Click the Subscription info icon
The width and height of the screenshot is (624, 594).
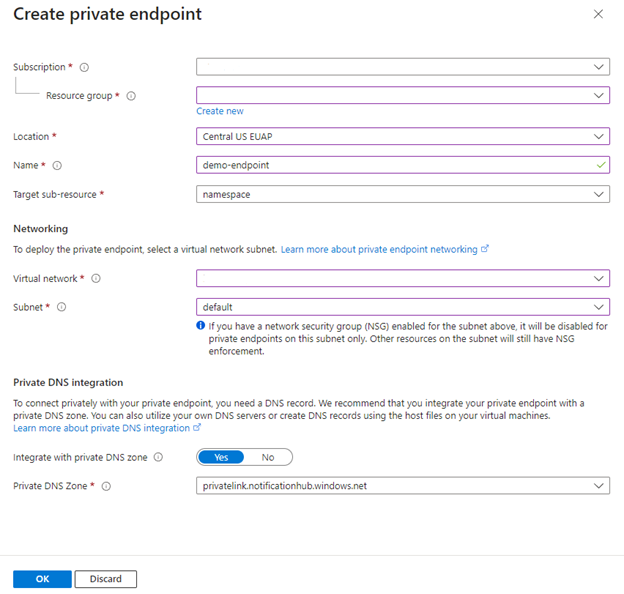pos(84,67)
